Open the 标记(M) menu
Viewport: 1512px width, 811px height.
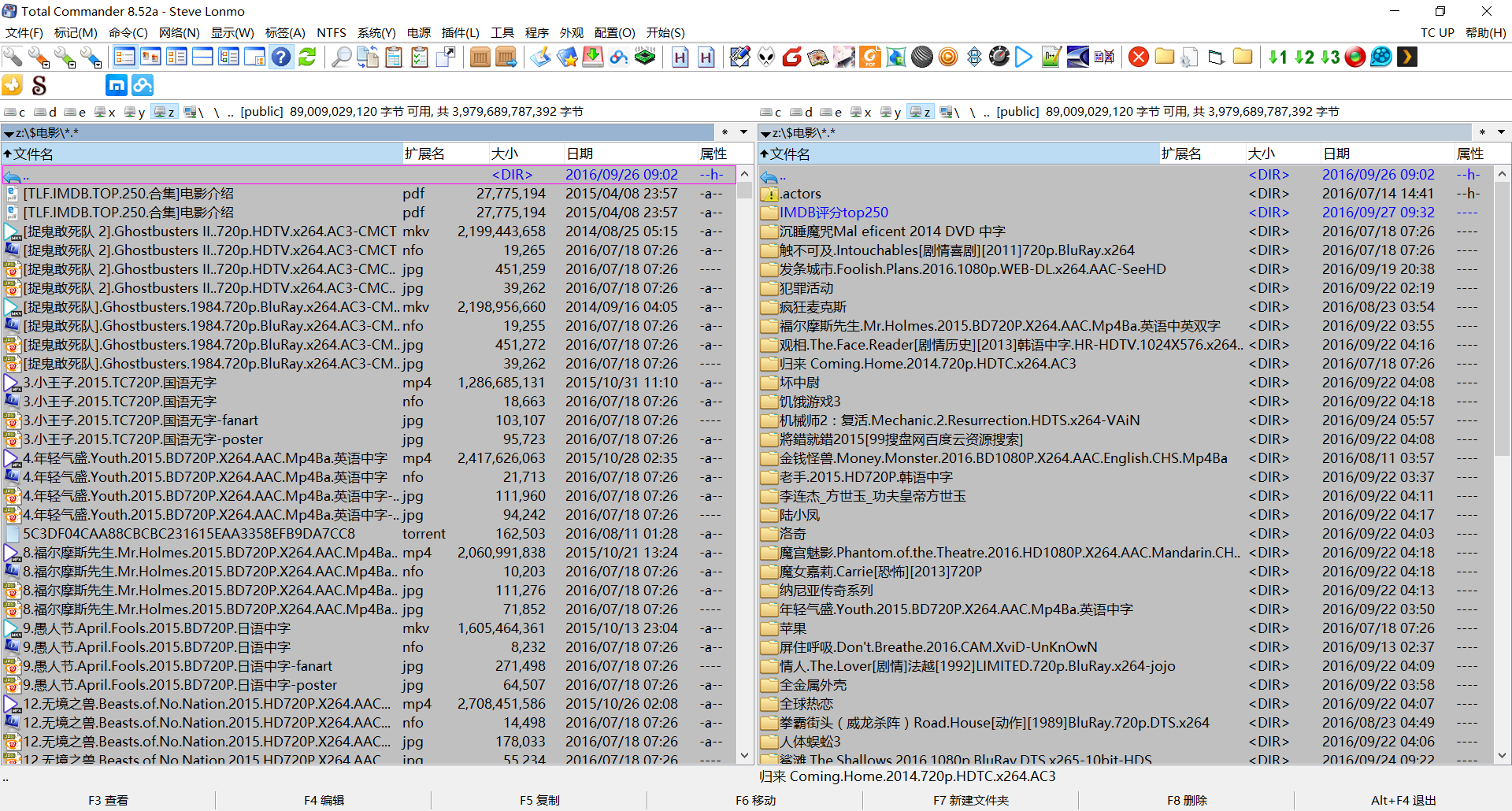[76, 32]
